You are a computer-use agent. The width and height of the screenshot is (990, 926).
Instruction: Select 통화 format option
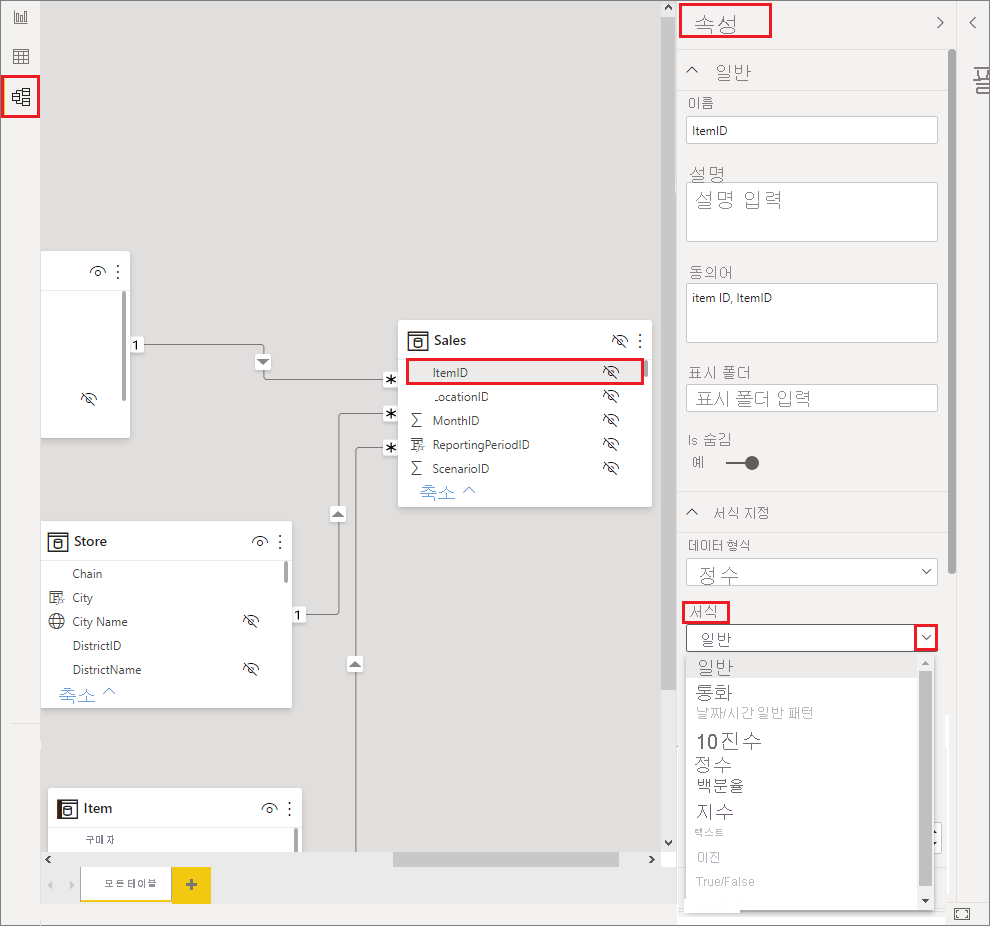pyautogui.click(x=713, y=692)
